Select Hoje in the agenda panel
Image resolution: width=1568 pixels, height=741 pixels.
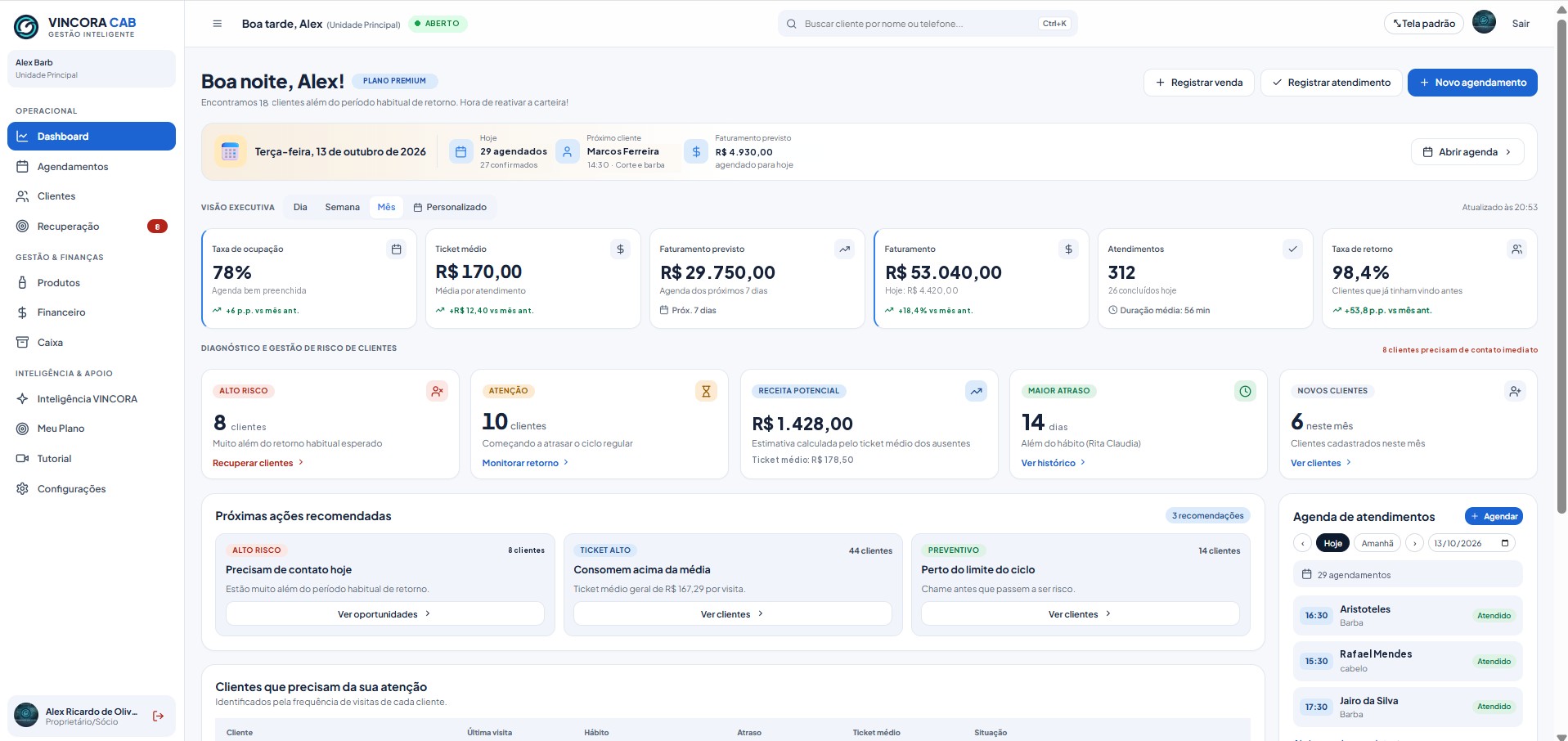[x=1333, y=543]
